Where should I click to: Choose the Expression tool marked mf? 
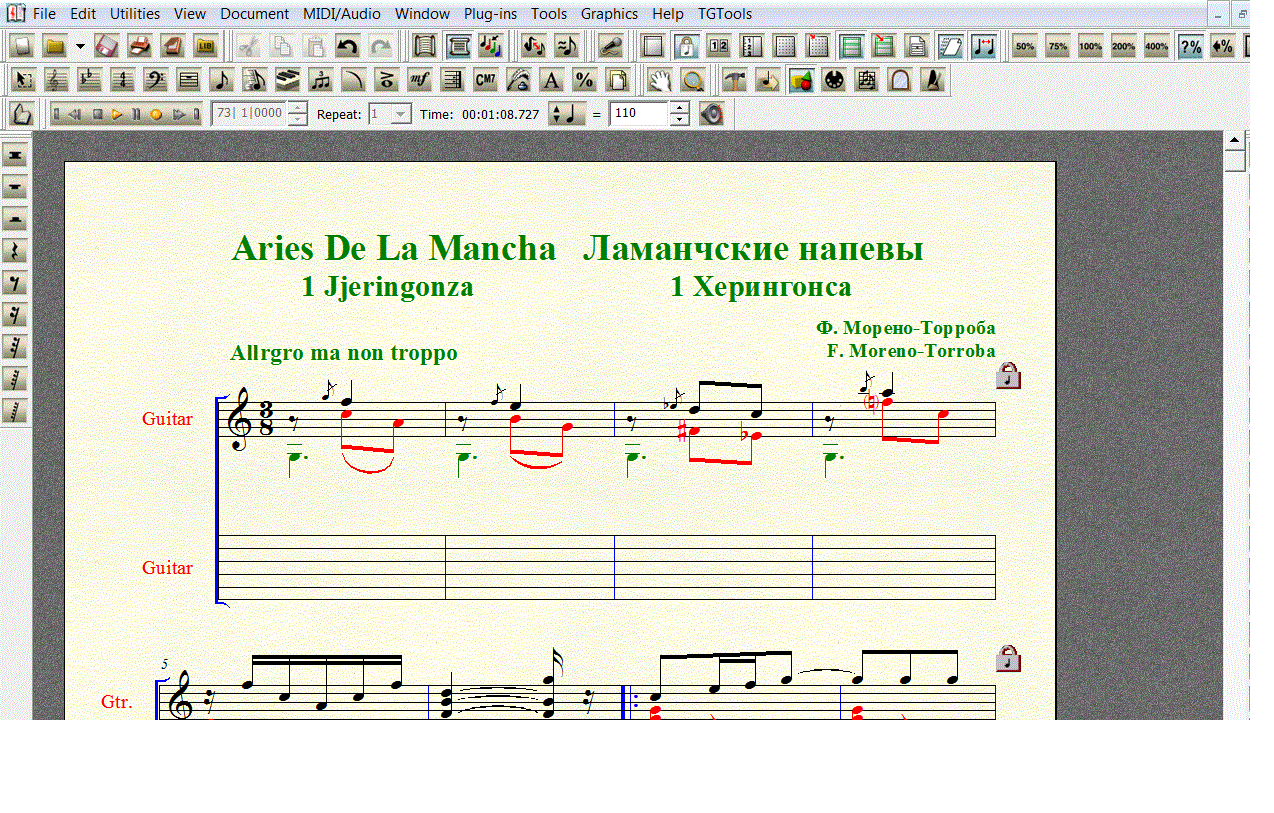tap(420, 80)
